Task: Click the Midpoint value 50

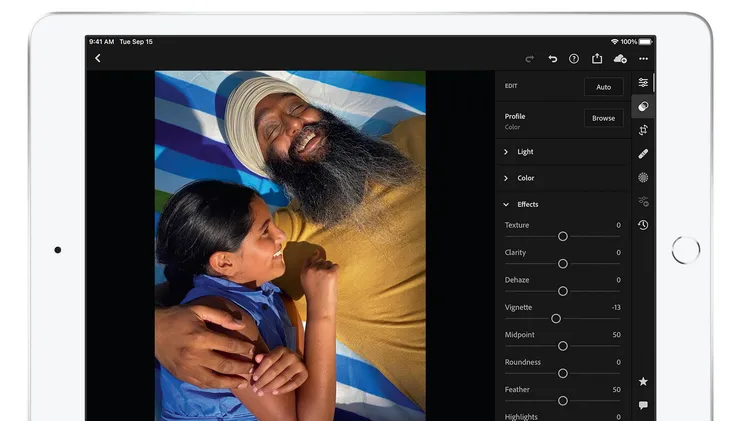Action: click(x=617, y=335)
